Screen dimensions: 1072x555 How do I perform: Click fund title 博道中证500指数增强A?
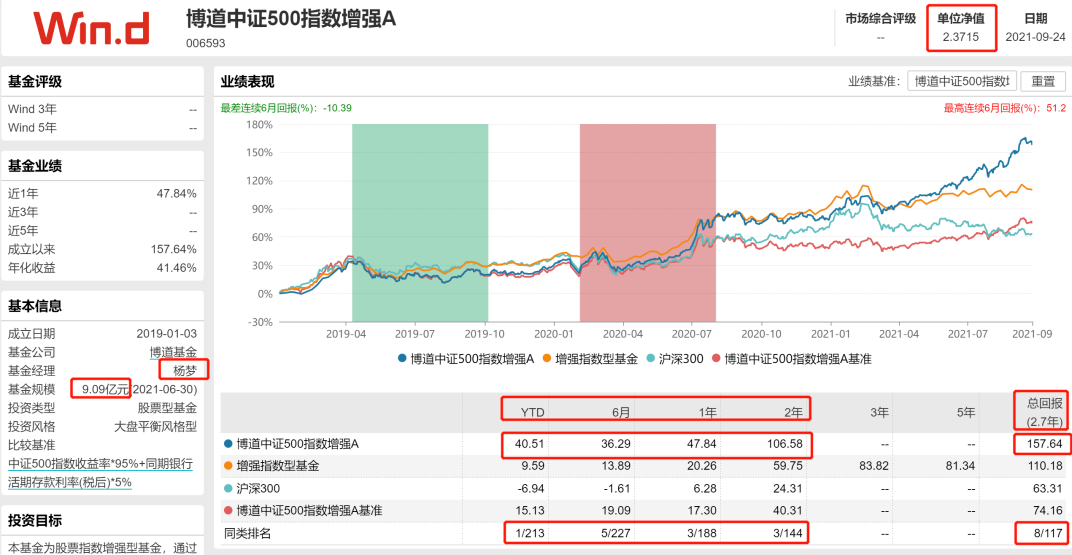click(291, 18)
